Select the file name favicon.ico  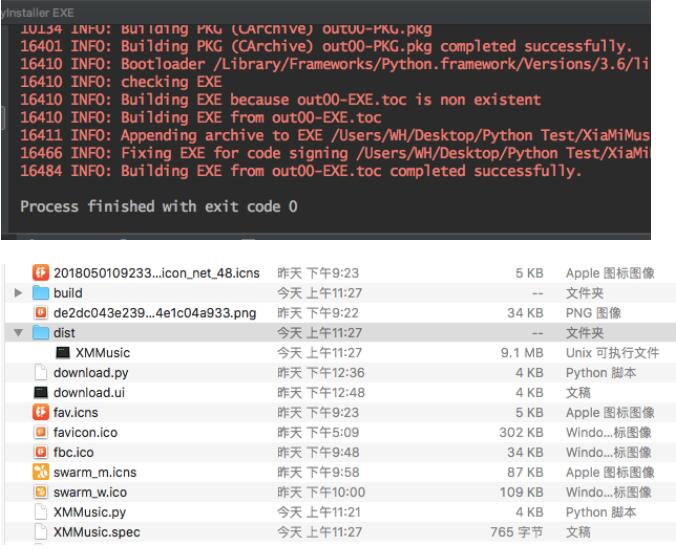tap(85, 432)
